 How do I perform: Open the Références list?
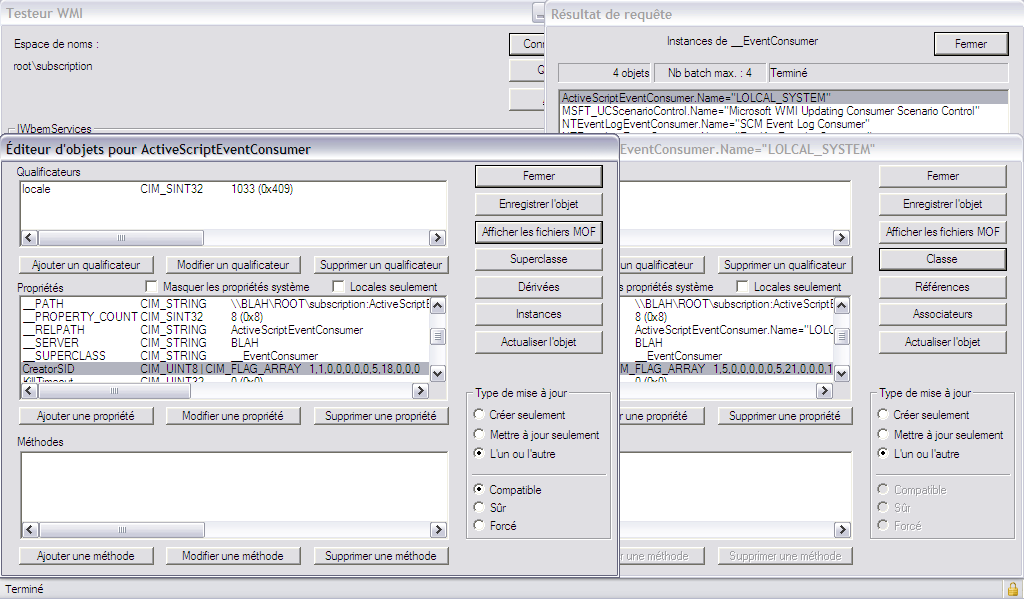tap(942, 287)
